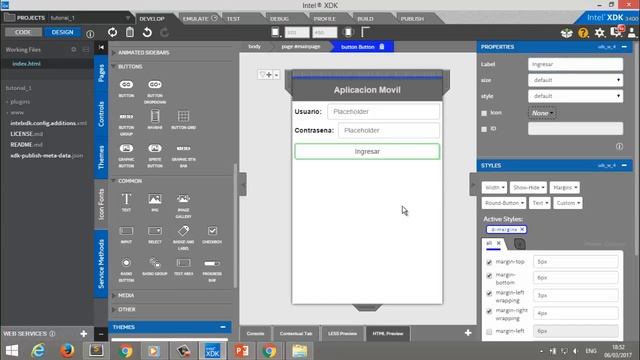The image size is (640, 360).
Task: Toggle the ID property checkbox
Action: [x=484, y=129]
